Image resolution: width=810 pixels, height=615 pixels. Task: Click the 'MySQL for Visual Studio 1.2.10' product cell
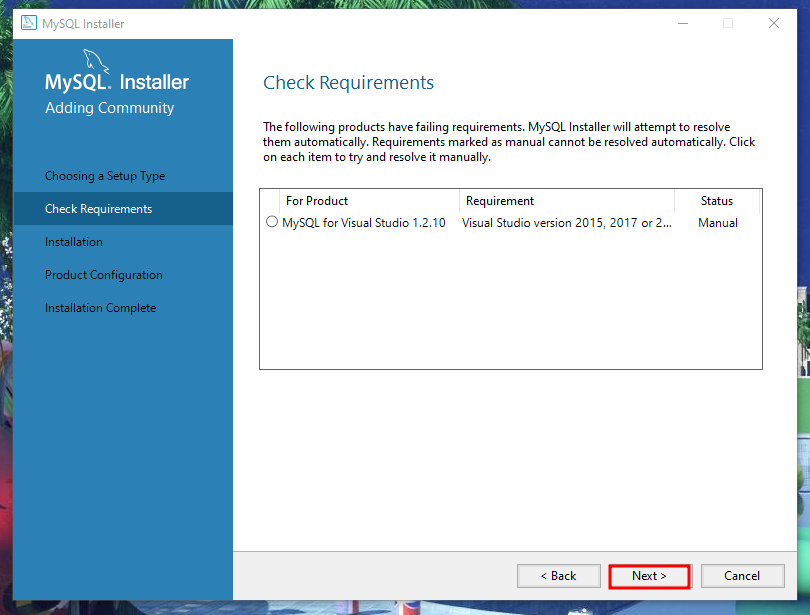point(364,223)
